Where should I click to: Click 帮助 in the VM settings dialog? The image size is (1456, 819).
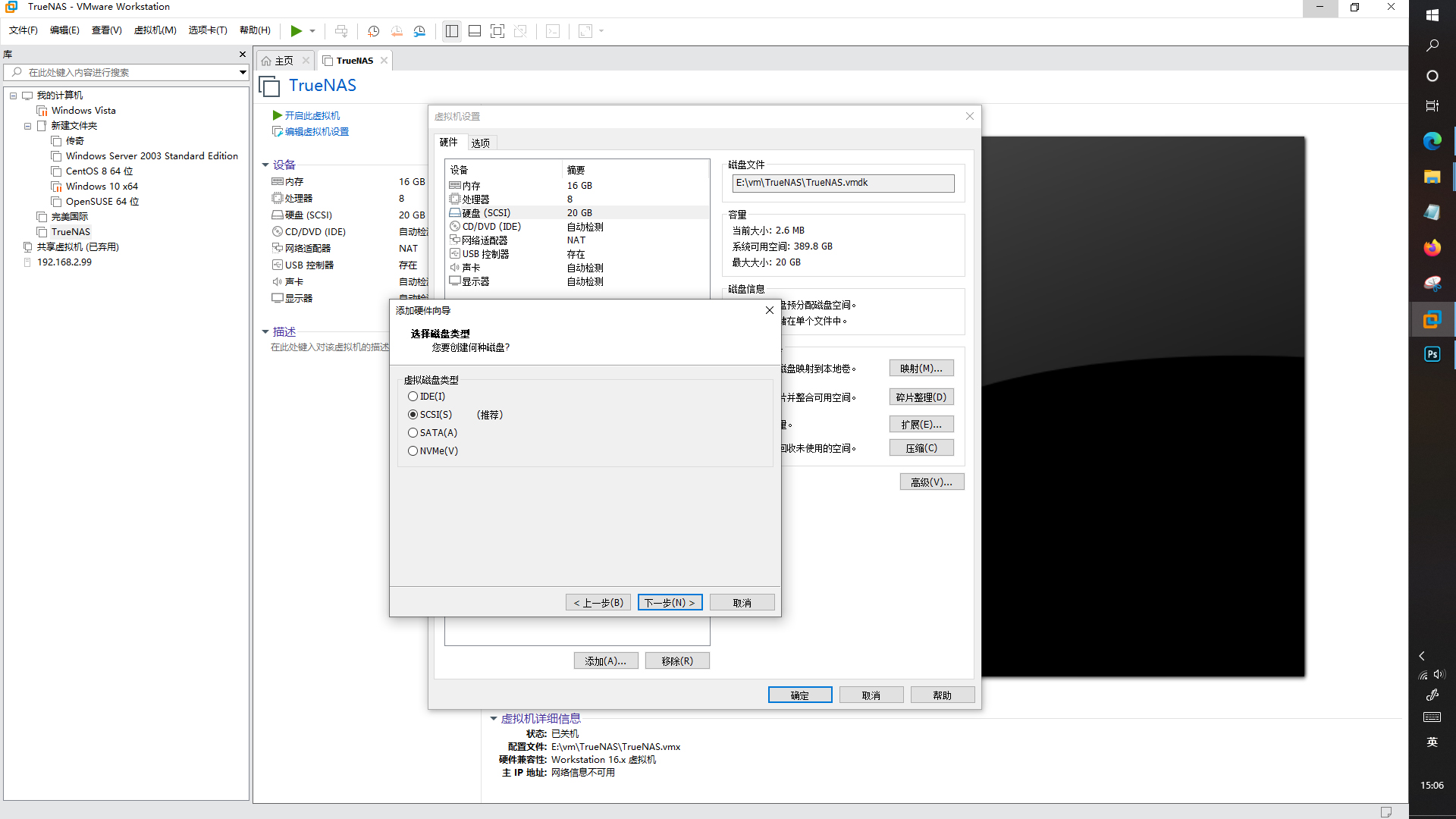coord(943,695)
